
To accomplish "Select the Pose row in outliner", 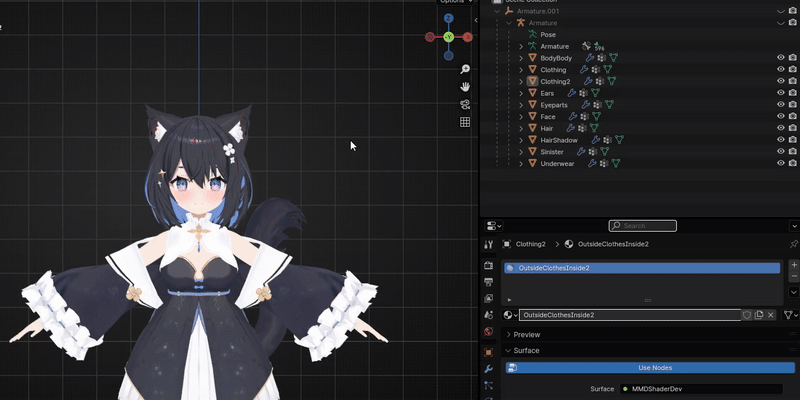I will pos(548,35).
